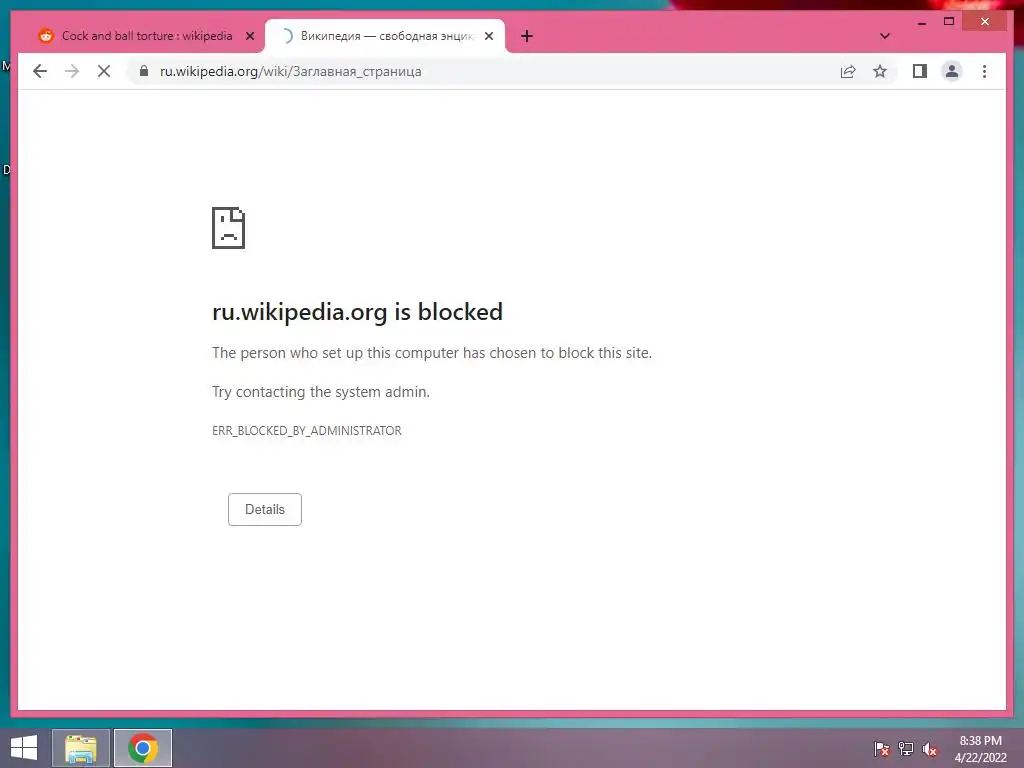Open the side panel icon
The height and width of the screenshot is (768, 1024).
pos(920,71)
